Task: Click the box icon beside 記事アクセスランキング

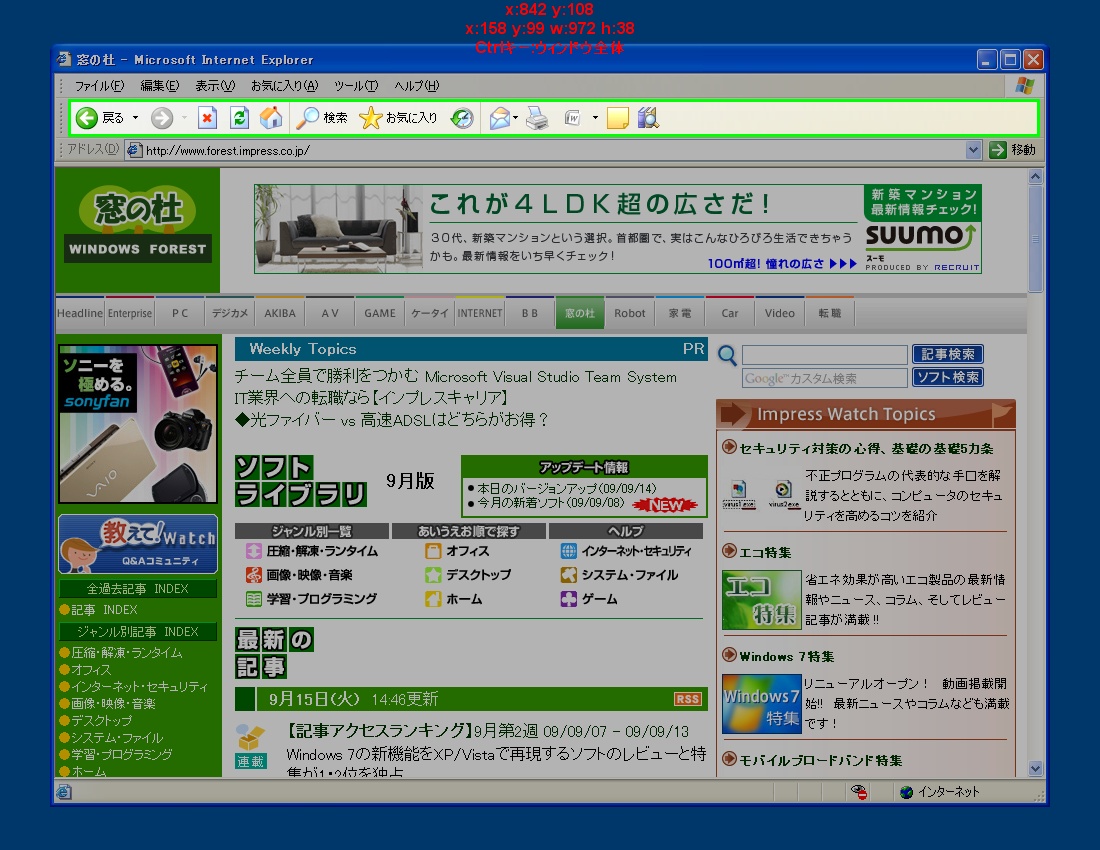Action: (250, 736)
